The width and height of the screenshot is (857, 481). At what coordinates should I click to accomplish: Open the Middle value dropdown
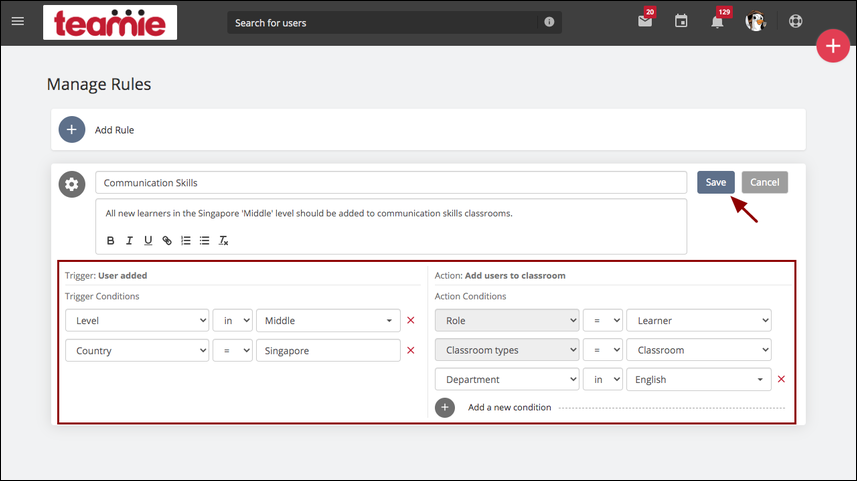pos(328,320)
